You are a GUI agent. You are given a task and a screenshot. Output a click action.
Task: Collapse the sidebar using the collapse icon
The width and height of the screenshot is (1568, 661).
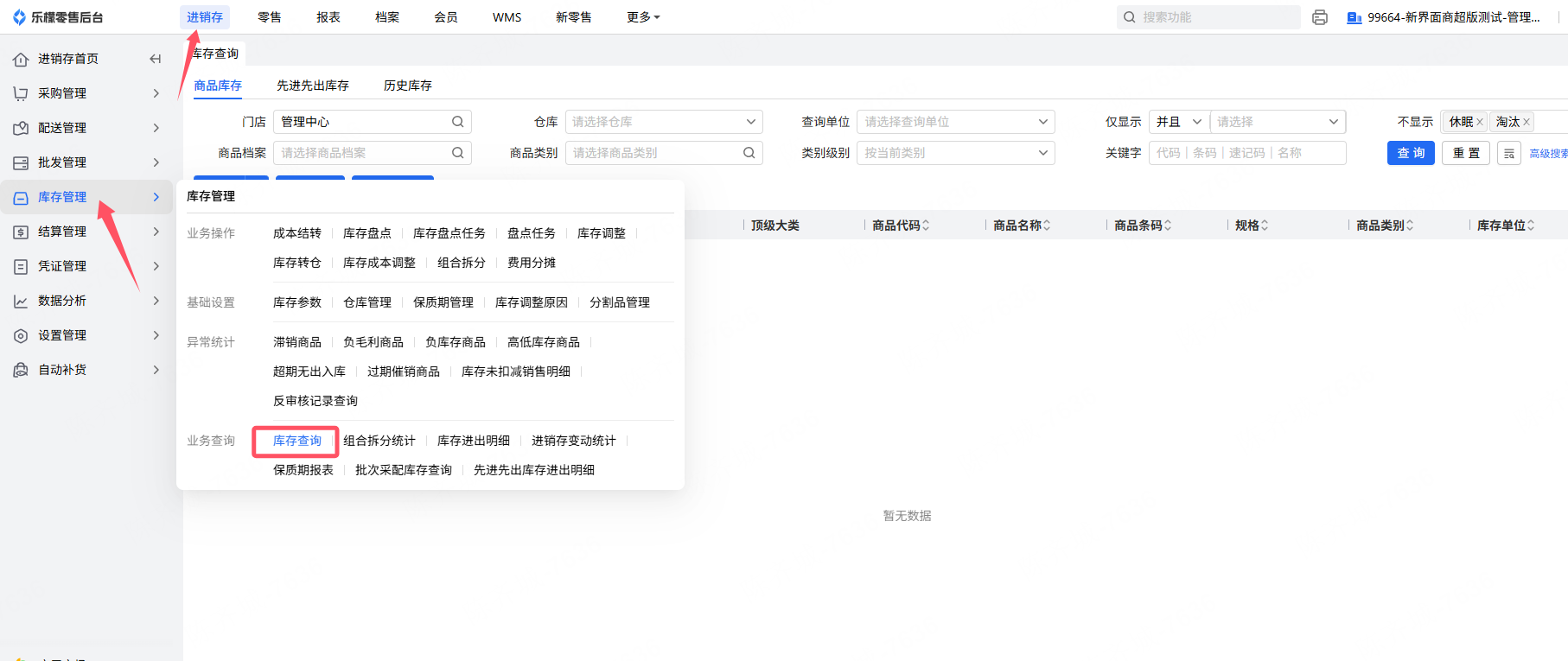[x=156, y=59]
